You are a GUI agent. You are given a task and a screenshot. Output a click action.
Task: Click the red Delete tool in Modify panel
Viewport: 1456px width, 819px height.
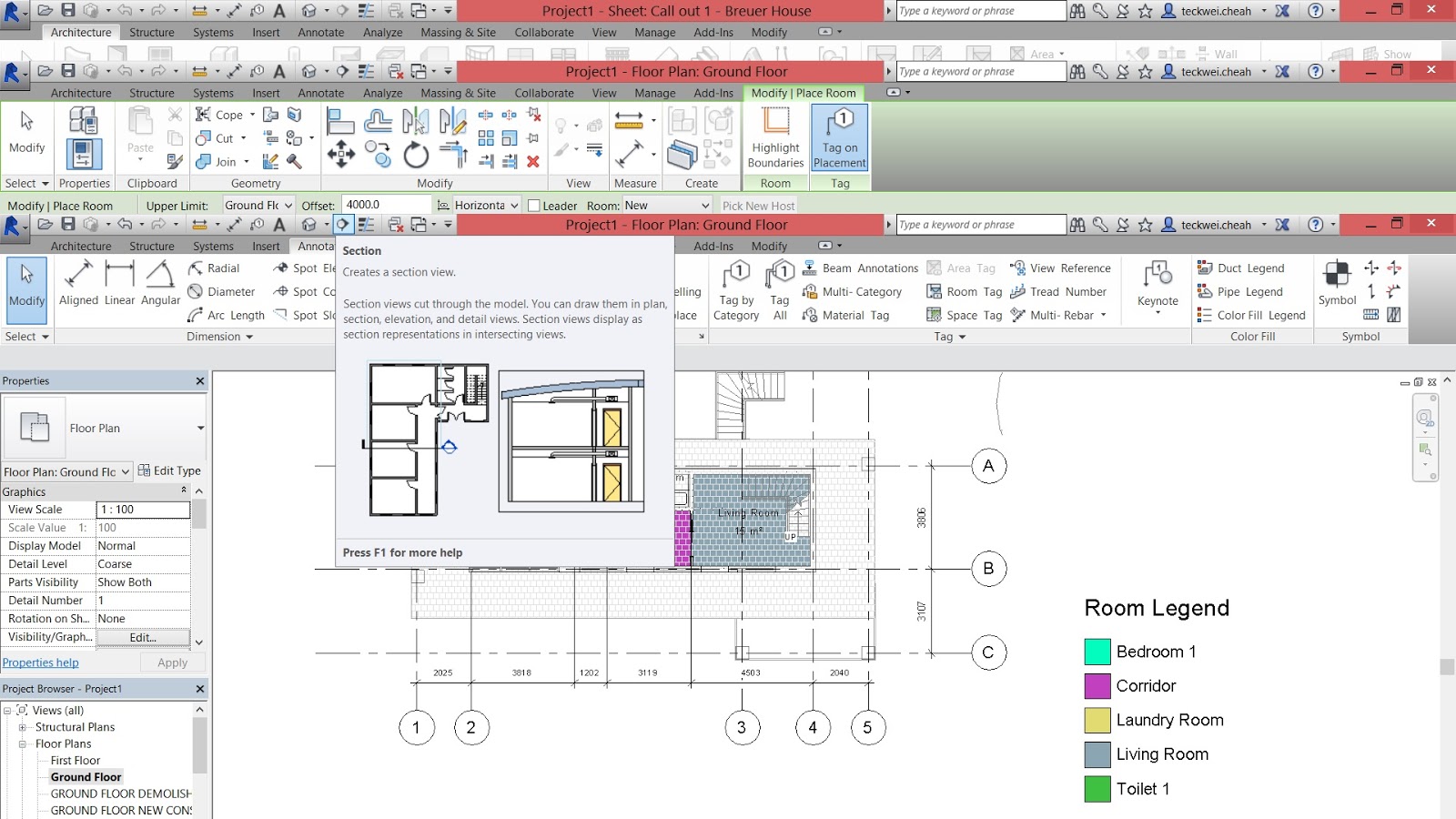coord(533,162)
